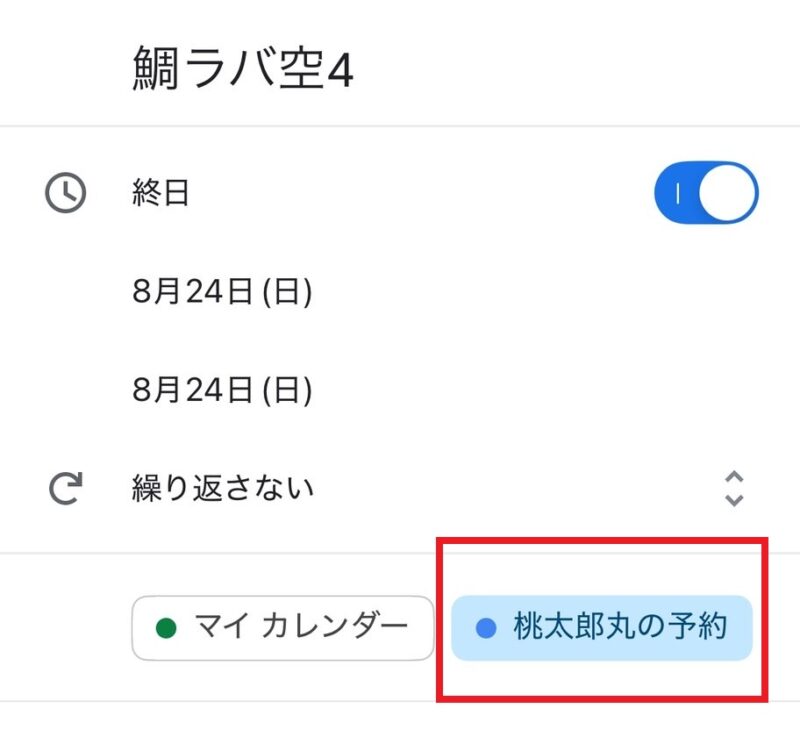Select the 桃太郎丸の予約 calendar chip
The image size is (800, 730).
[602, 628]
